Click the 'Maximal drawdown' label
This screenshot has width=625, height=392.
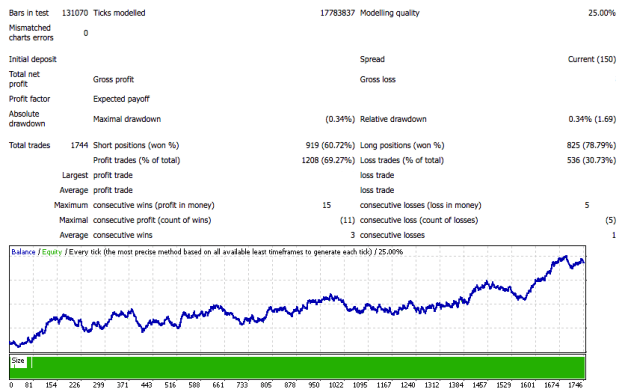point(127,119)
